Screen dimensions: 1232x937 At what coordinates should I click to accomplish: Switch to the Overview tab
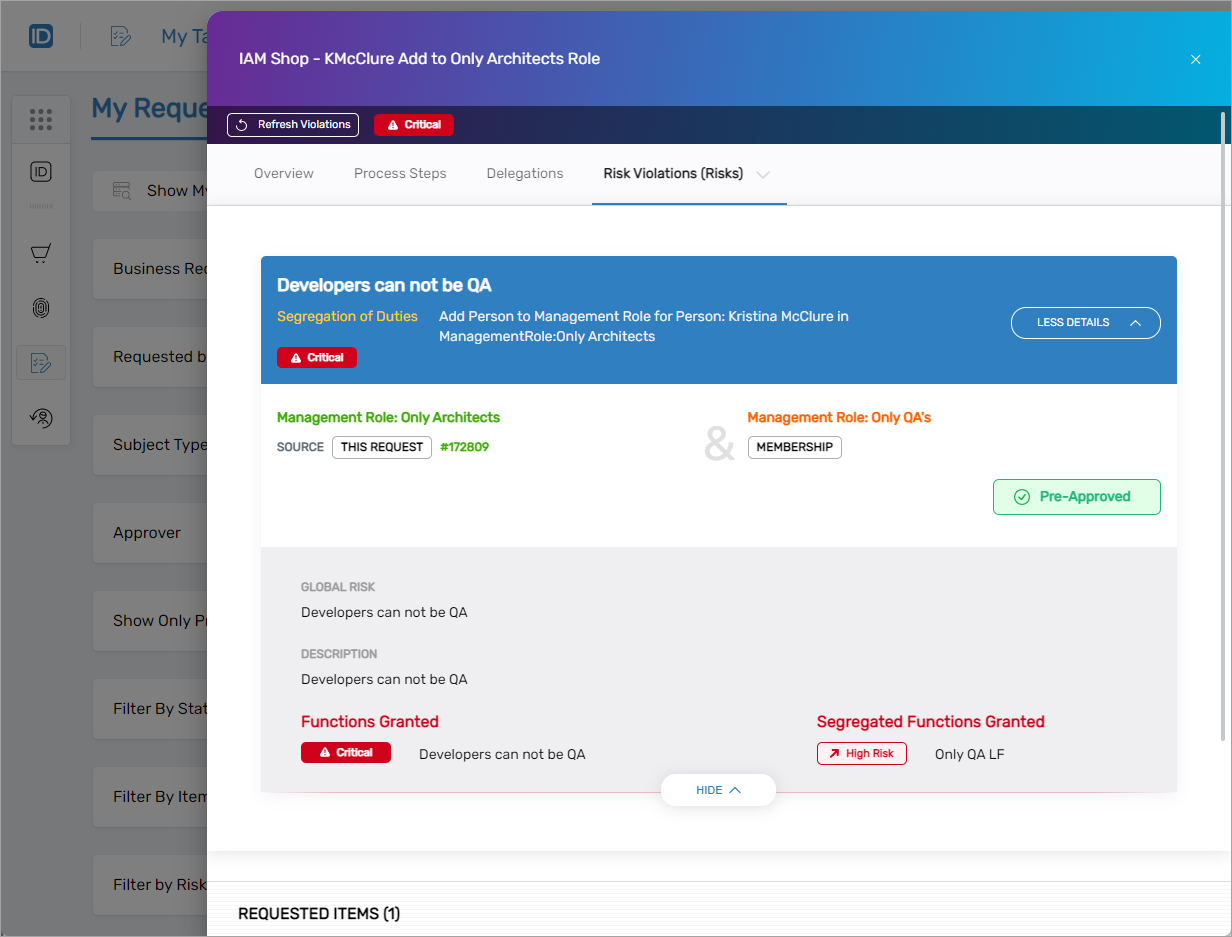coord(284,174)
